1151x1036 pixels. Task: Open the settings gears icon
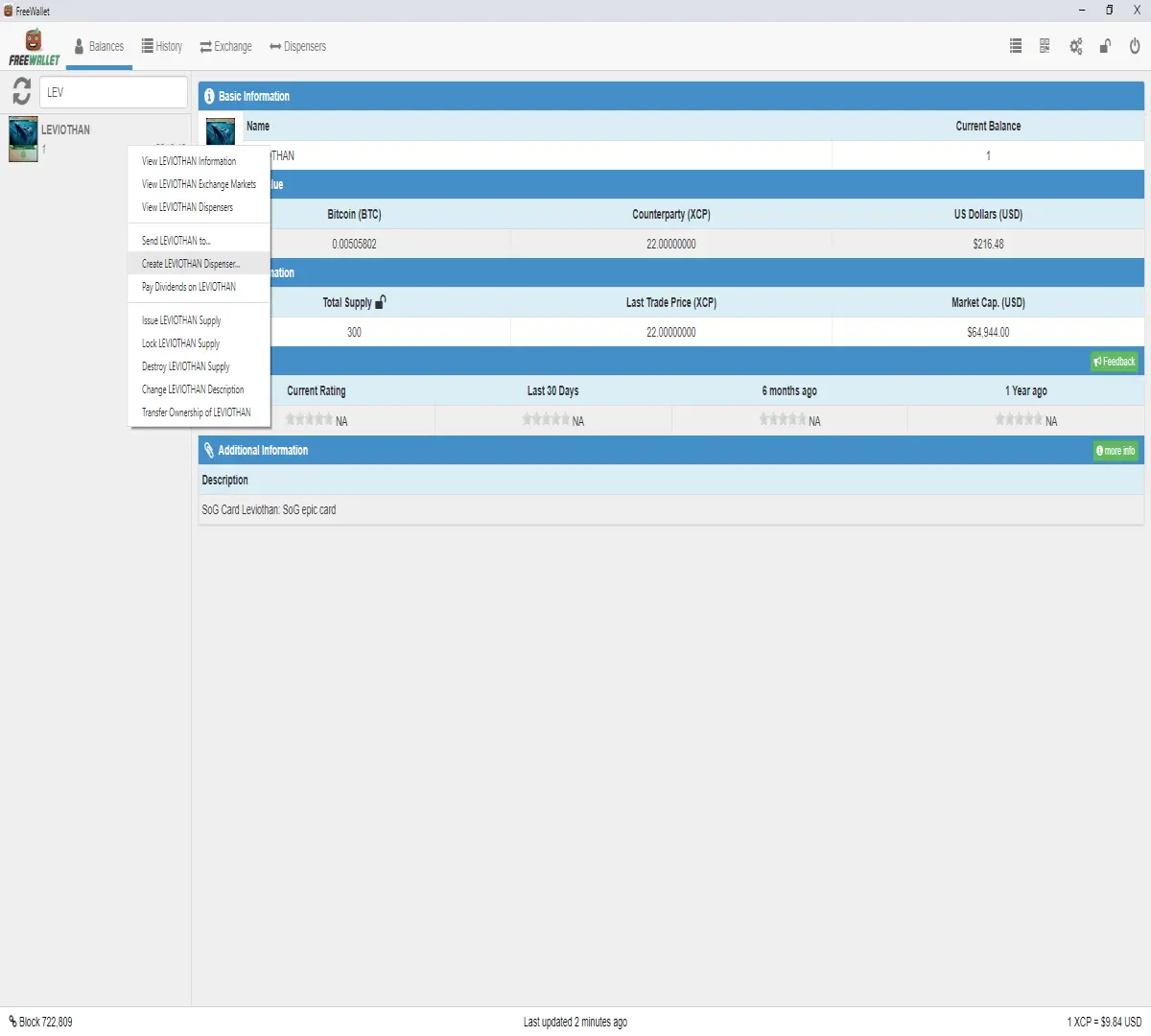[x=1076, y=46]
